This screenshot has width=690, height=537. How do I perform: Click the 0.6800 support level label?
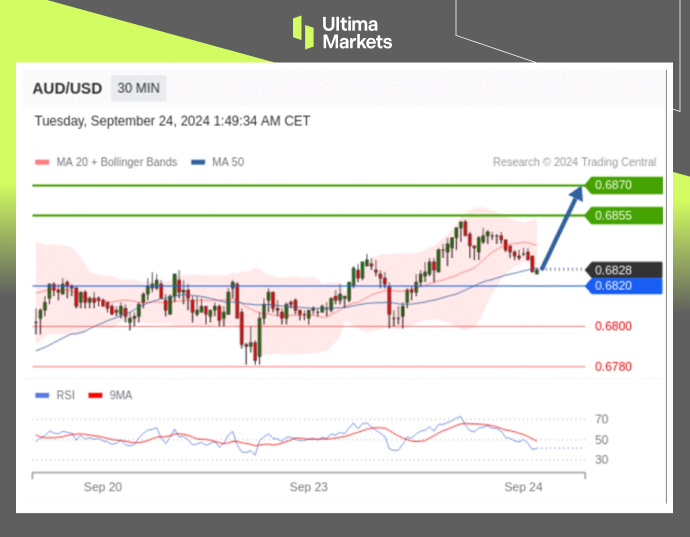pyautogui.click(x=612, y=326)
